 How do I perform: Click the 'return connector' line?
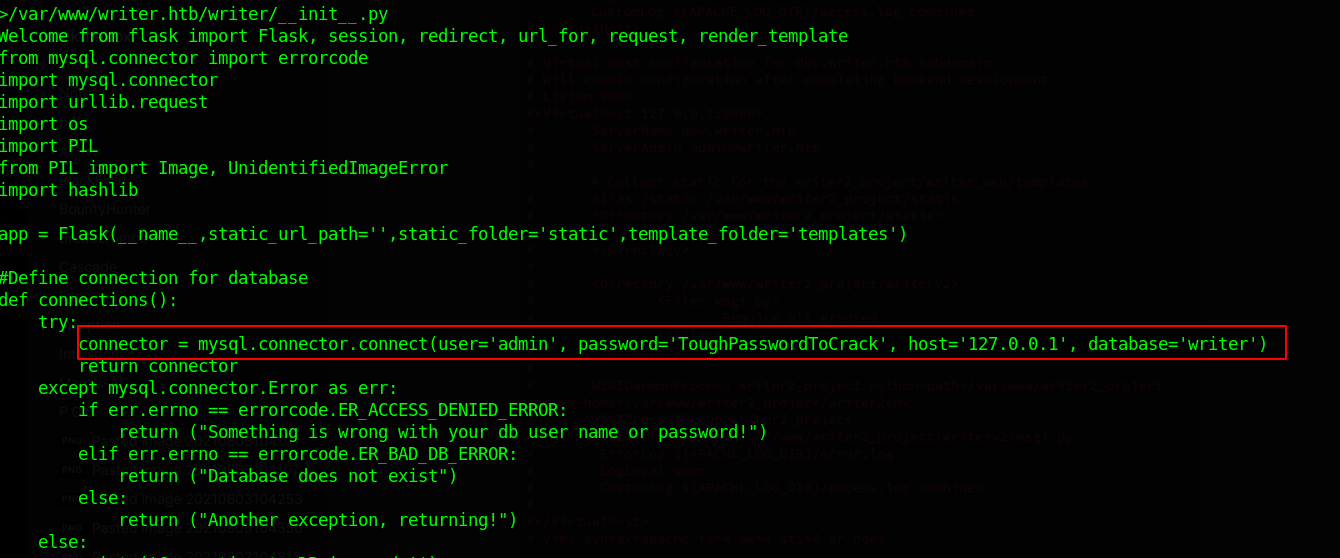[x=158, y=366]
